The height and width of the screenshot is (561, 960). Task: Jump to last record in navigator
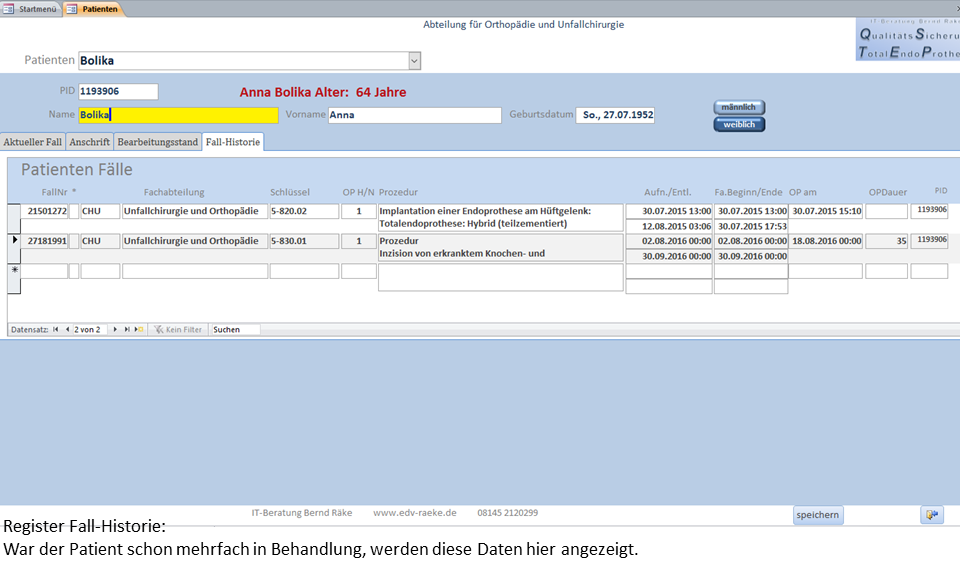coord(127,329)
